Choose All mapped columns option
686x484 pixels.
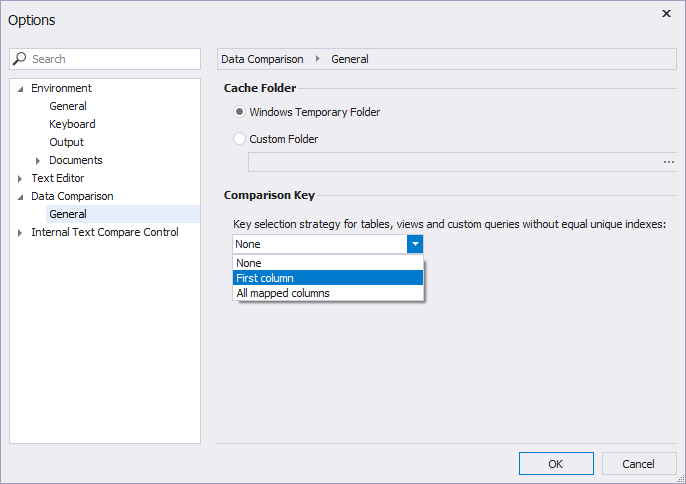pyautogui.click(x=328, y=293)
